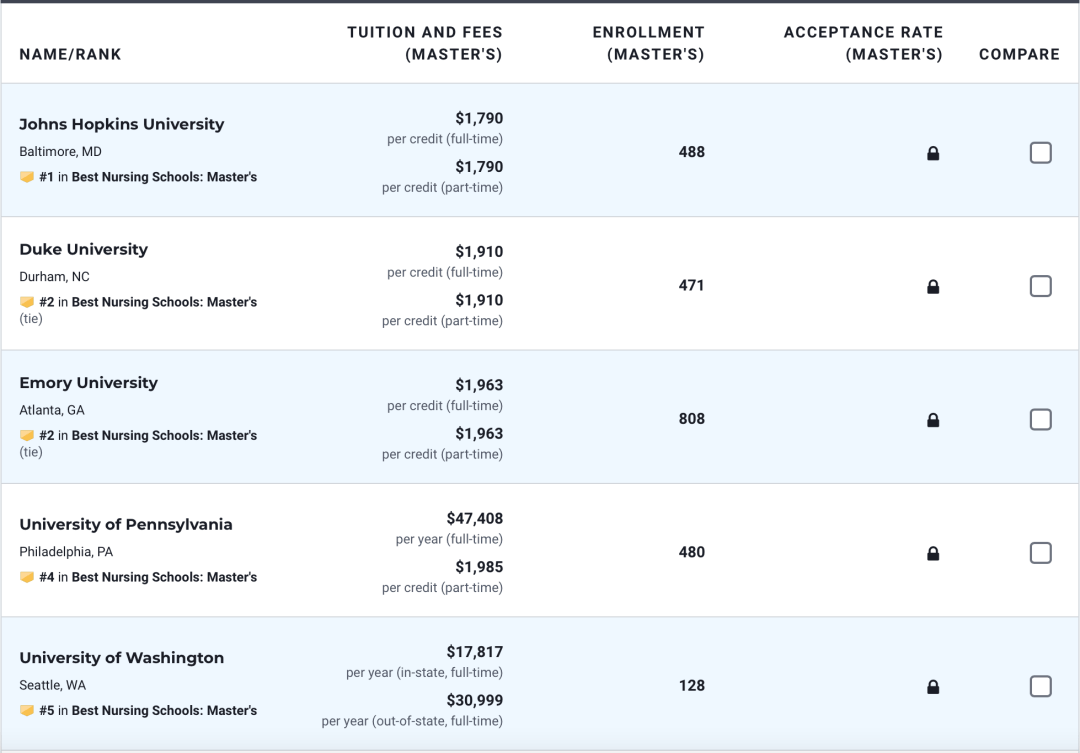
Task: Click the Enrollment (Master's) column header
Action: [x=649, y=43]
